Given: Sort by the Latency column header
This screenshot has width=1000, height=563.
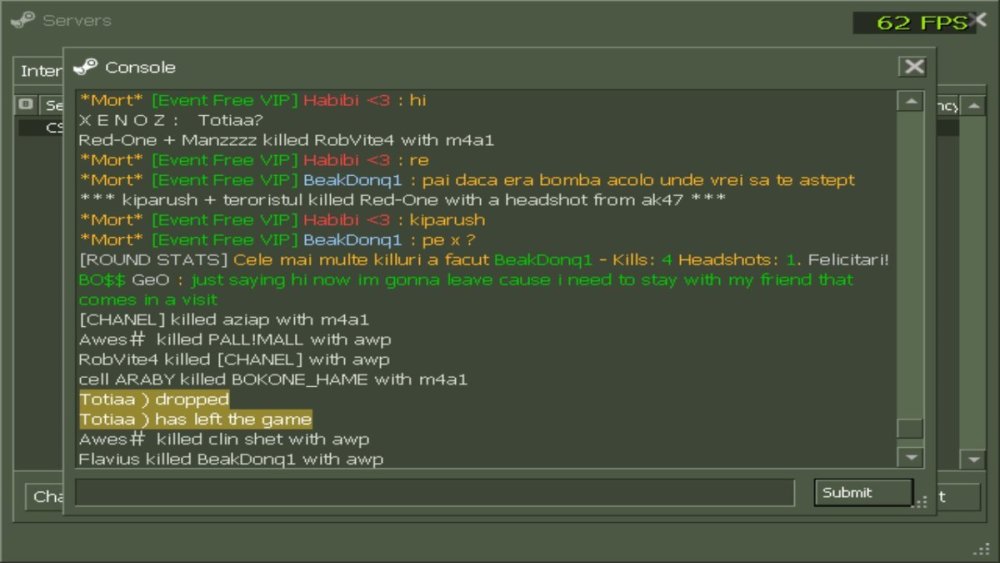Looking at the screenshot, I should [947, 106].
